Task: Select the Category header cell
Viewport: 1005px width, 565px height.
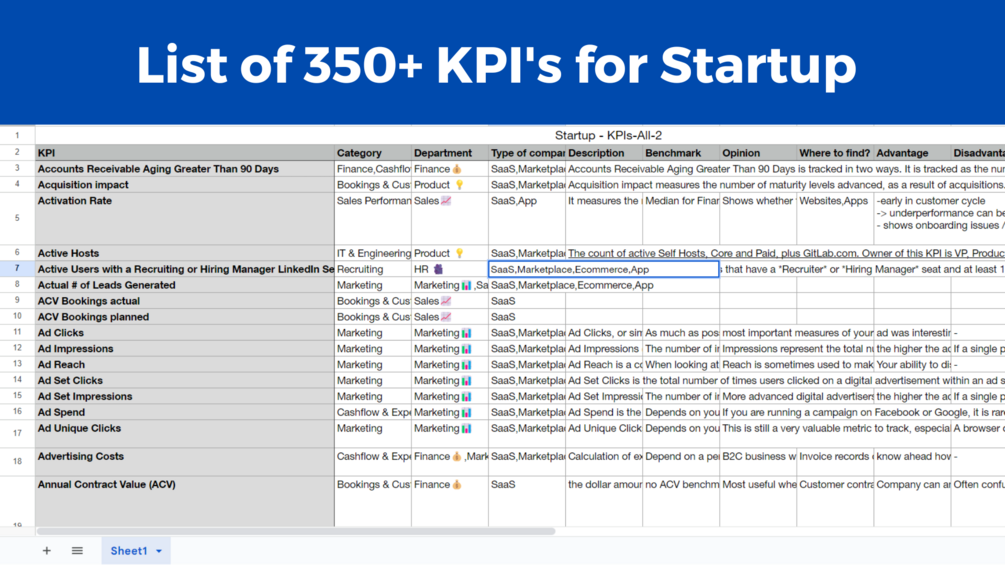Action: click(373, 153)
